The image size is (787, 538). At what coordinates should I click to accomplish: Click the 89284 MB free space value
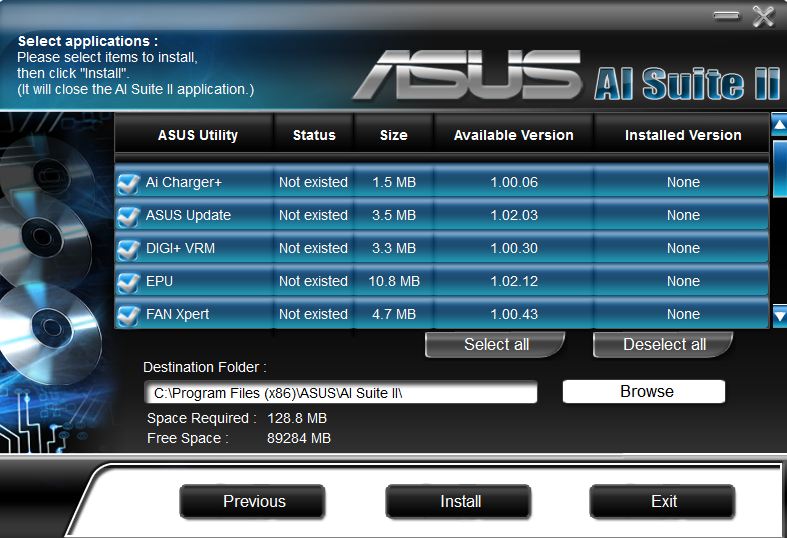[299, 438]
